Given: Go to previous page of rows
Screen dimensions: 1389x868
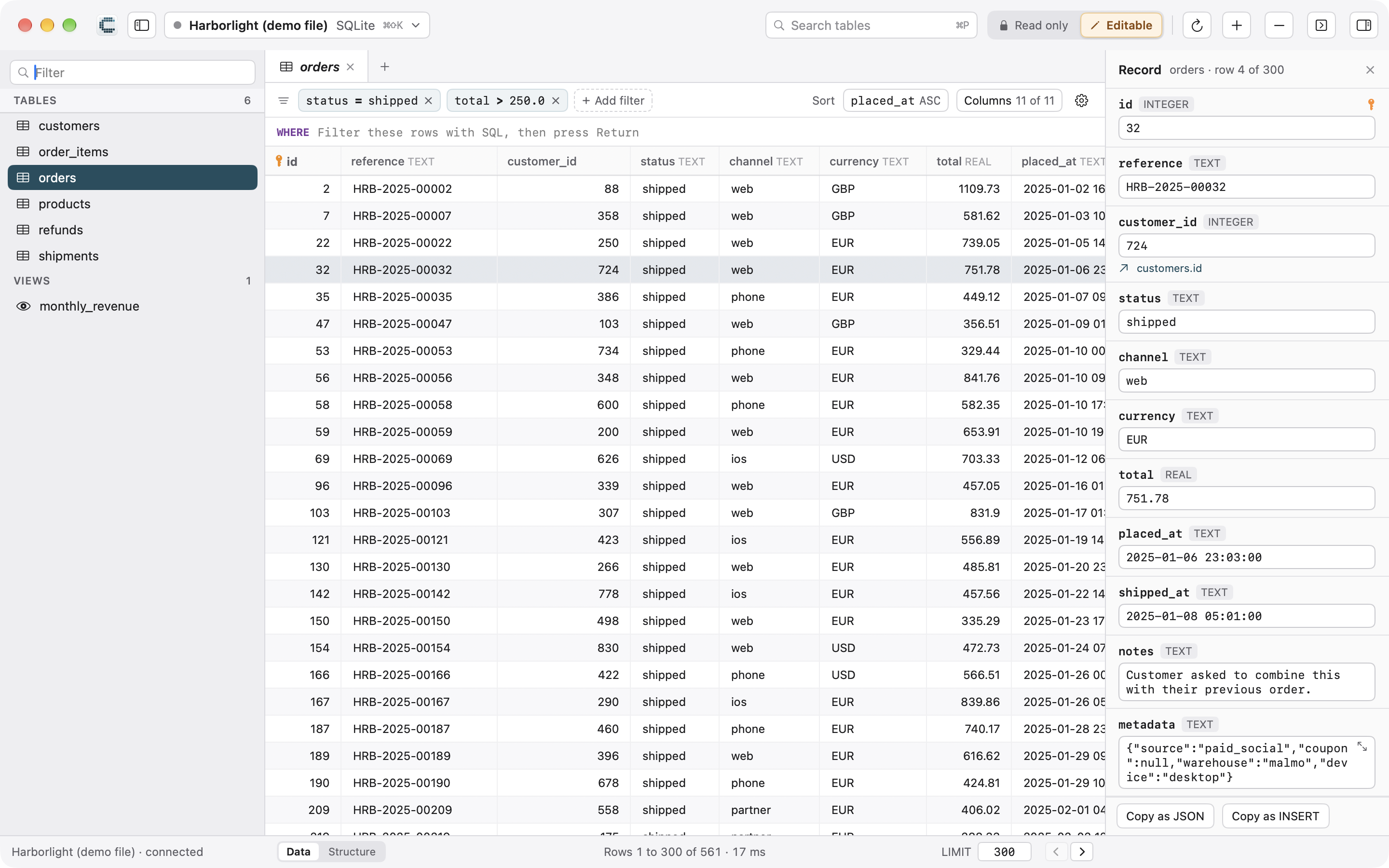Looking at the screenshot, I should click(x=1056, y=851).
